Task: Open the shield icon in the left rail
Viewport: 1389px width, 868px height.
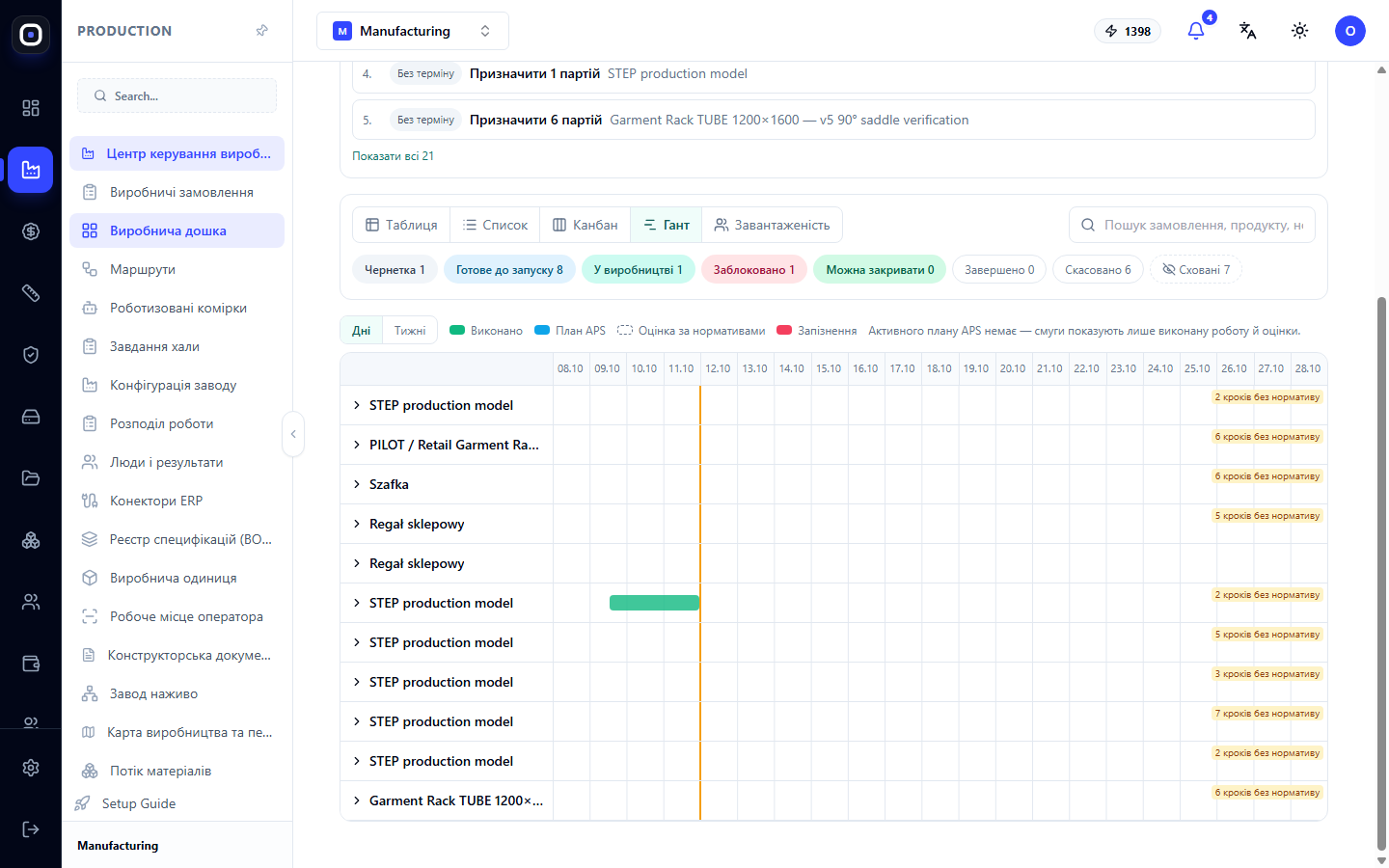Action: (31, 355)
